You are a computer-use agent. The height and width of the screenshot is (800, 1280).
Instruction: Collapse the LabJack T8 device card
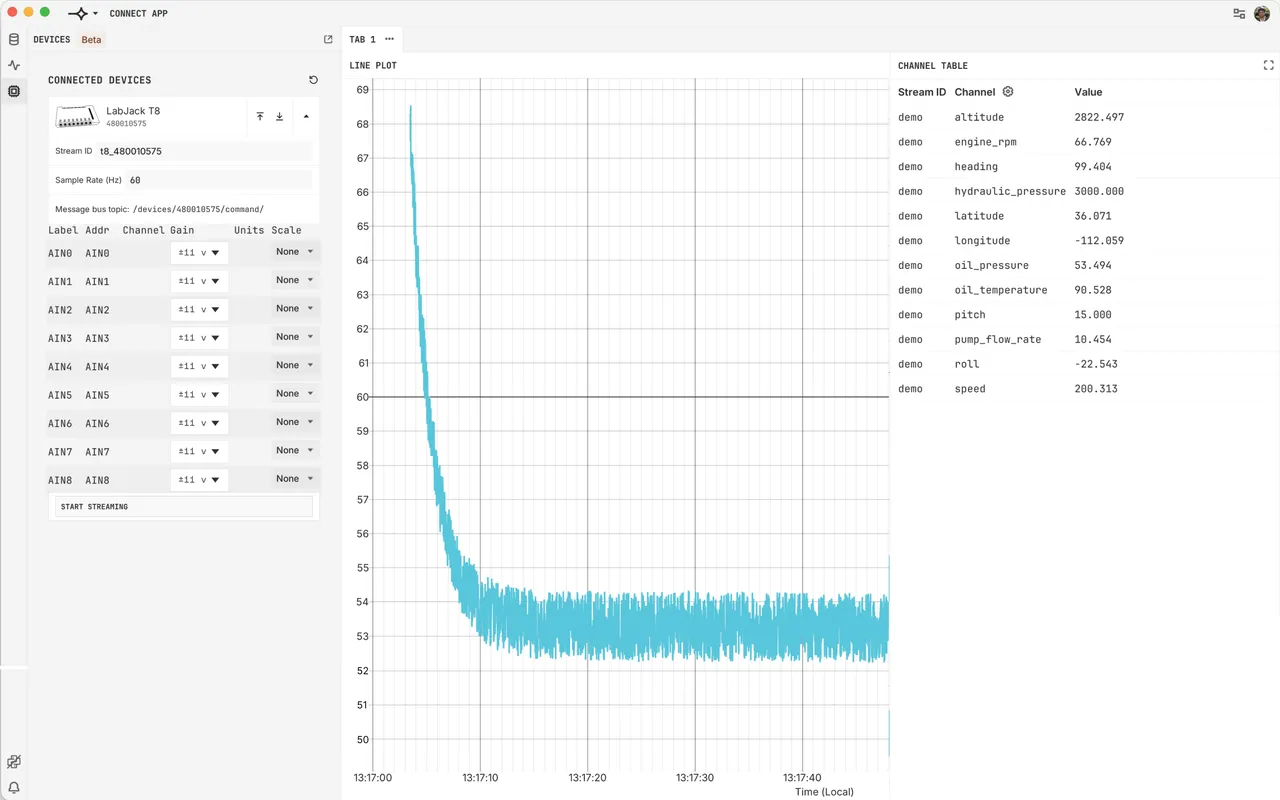tap(306, 117)
